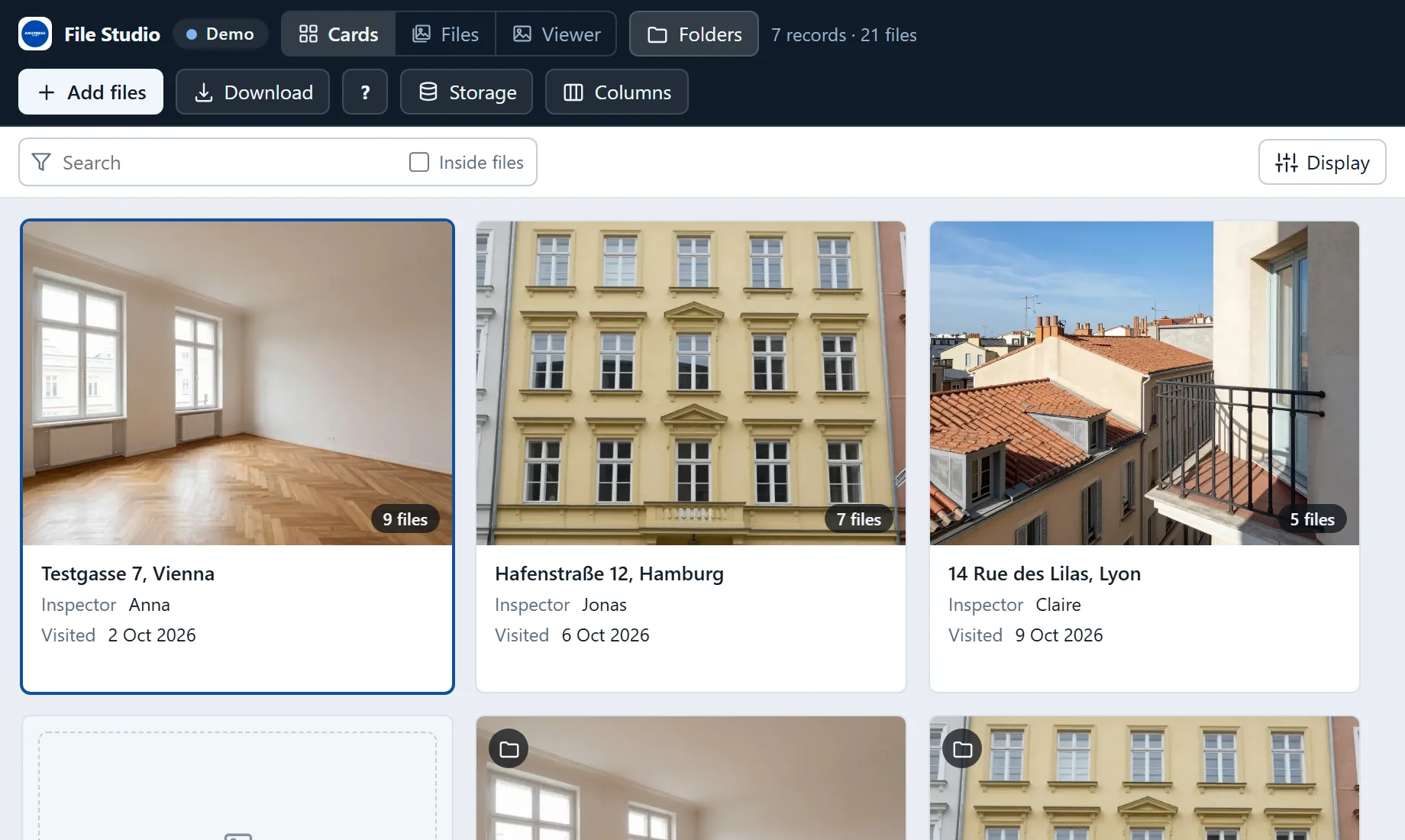Screen dimensions: 1405x840
Task: Open the Display options
Action: pyautogui.click(x=1323, y=163)
